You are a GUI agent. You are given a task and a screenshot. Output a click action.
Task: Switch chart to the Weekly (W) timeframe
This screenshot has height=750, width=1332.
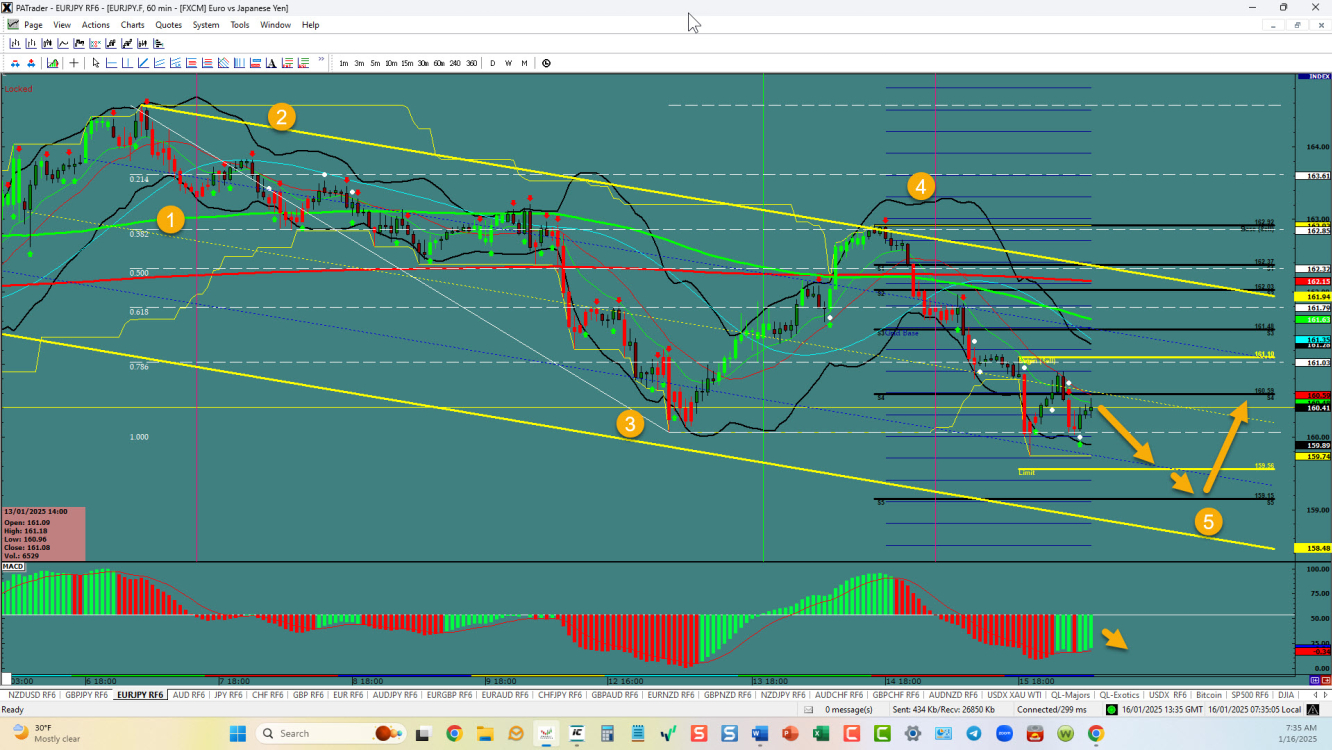tap(508, 63)
